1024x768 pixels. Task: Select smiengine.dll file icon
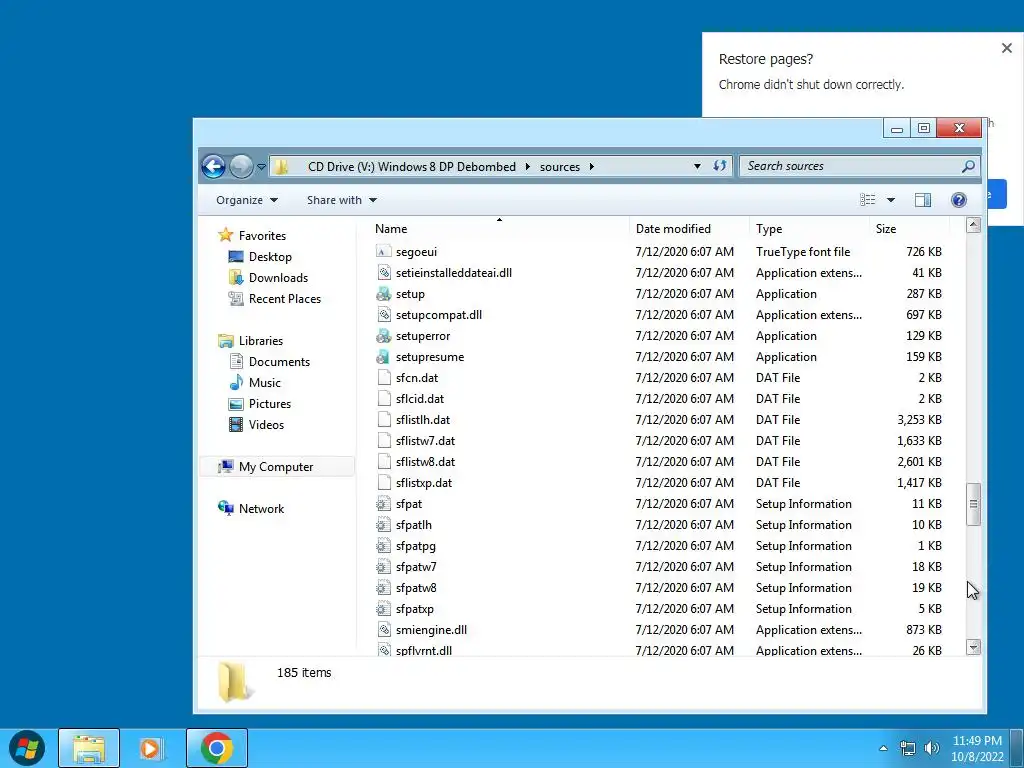384,630
